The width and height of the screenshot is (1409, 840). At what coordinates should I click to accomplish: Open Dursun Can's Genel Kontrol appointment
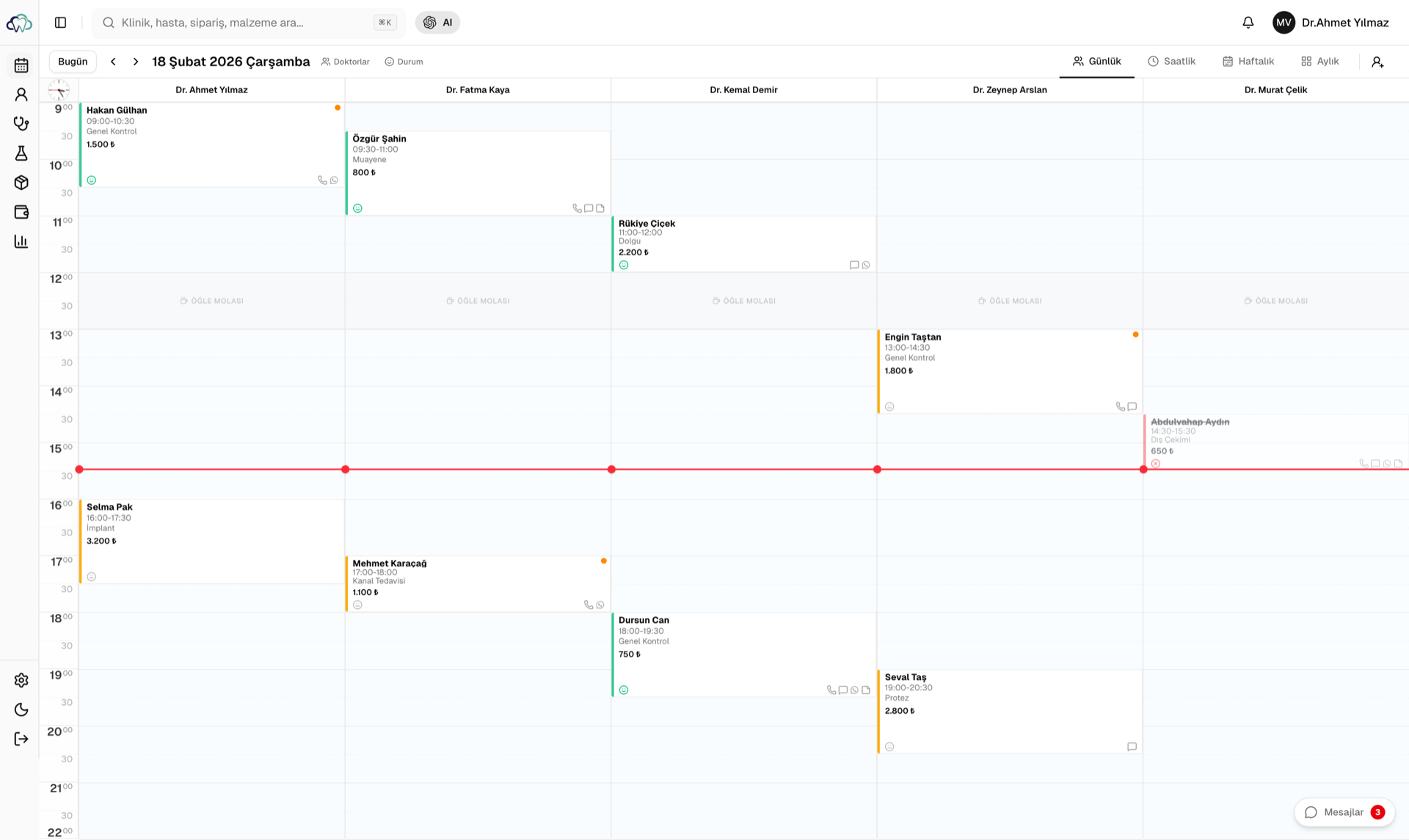[743, 655]
